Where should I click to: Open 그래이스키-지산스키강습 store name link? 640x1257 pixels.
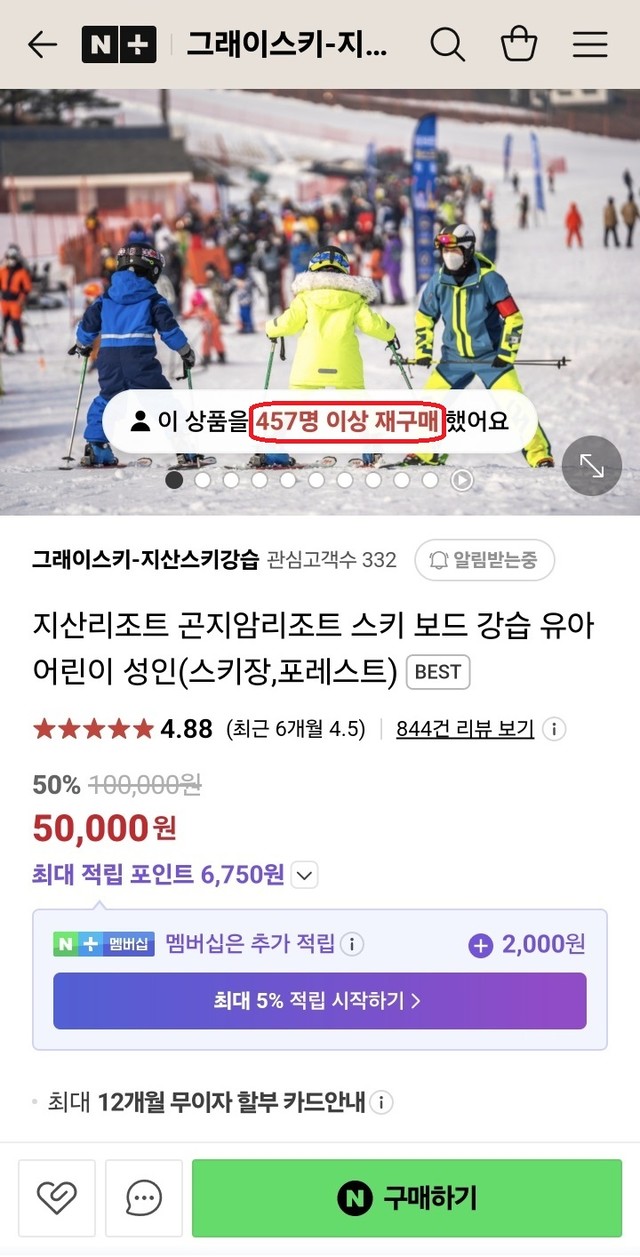tap(145, 559)
